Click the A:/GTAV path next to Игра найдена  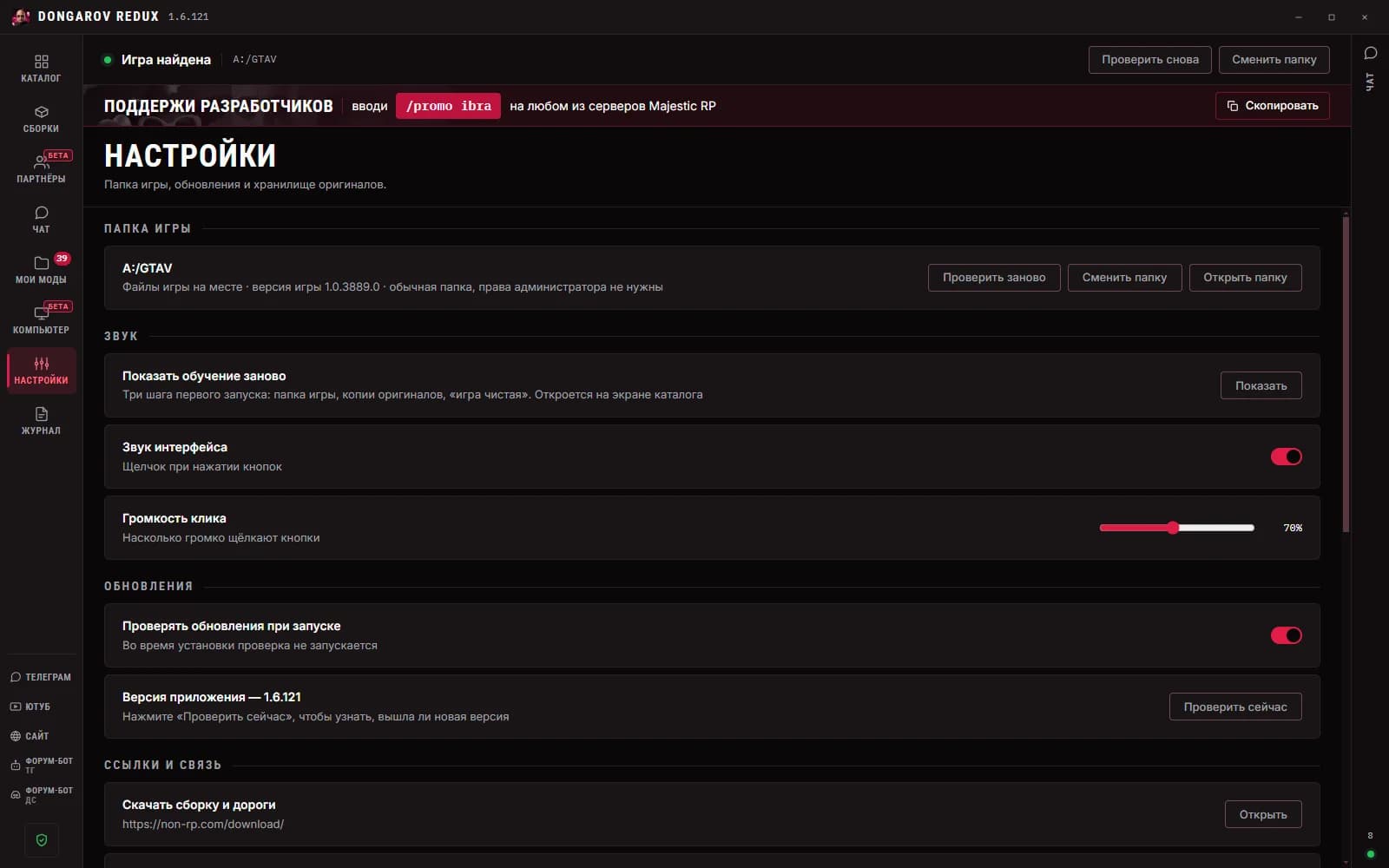(254, 60)
